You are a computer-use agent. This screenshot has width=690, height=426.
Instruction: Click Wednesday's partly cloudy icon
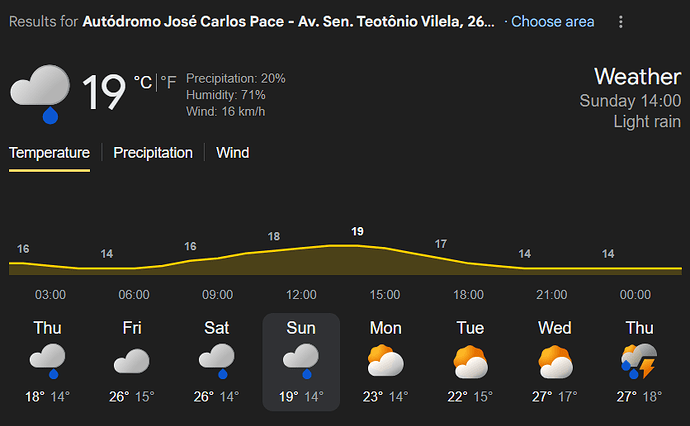(x=555, y=361)
